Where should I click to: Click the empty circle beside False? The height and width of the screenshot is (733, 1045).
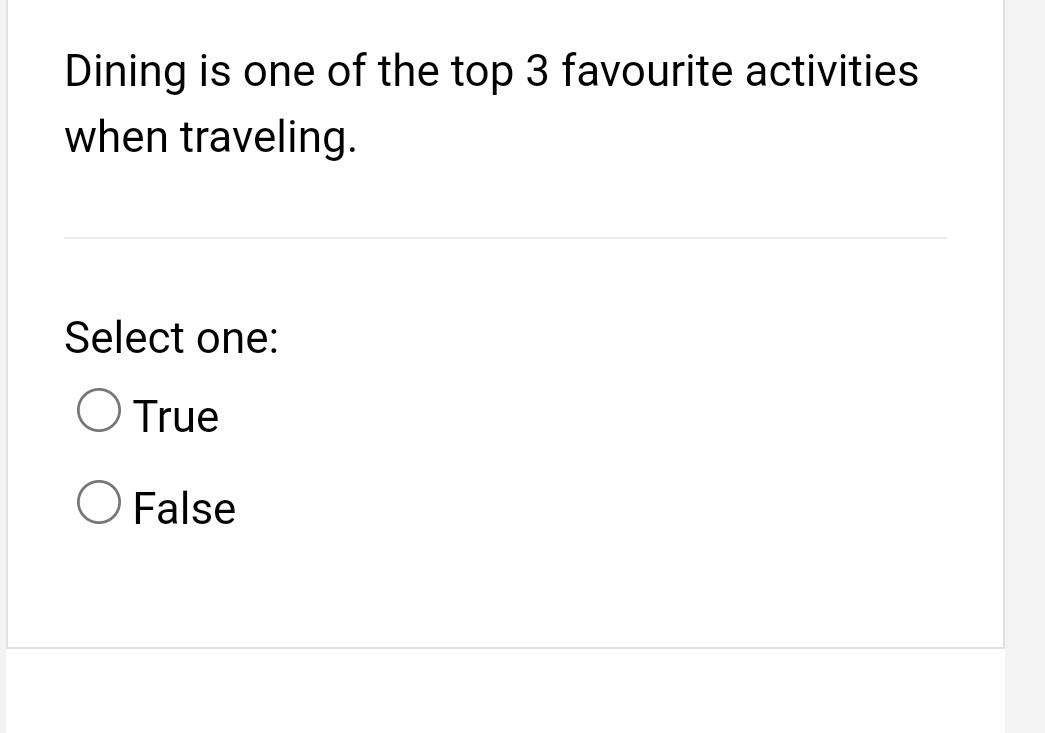[x=98, y=501]
